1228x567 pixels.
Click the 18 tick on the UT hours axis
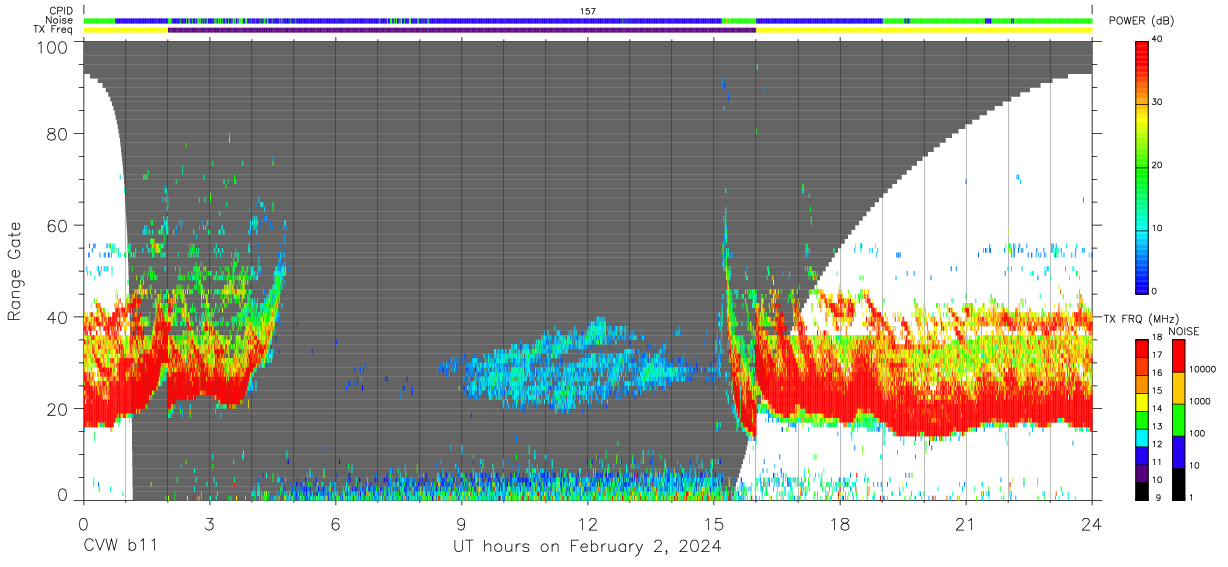[840, 524]
